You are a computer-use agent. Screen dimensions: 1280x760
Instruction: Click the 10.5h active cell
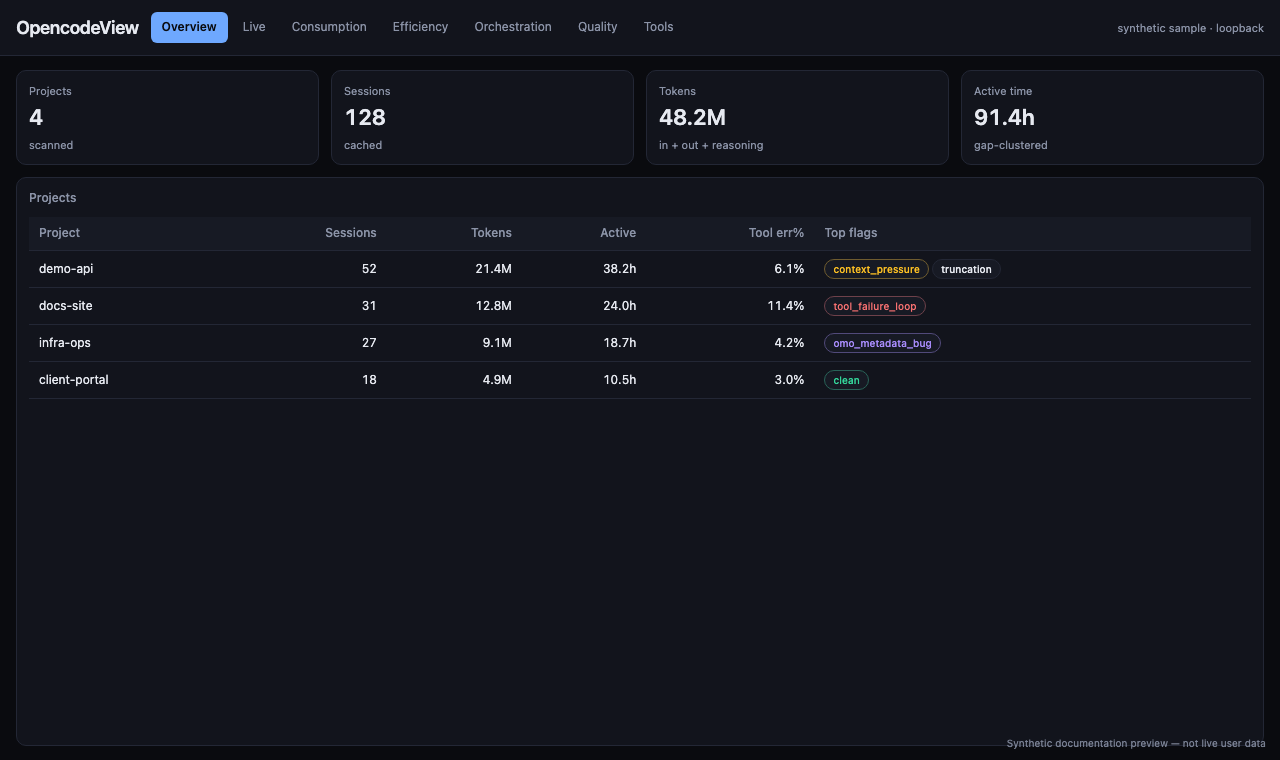pyautogui.click(x=620, y=380)
